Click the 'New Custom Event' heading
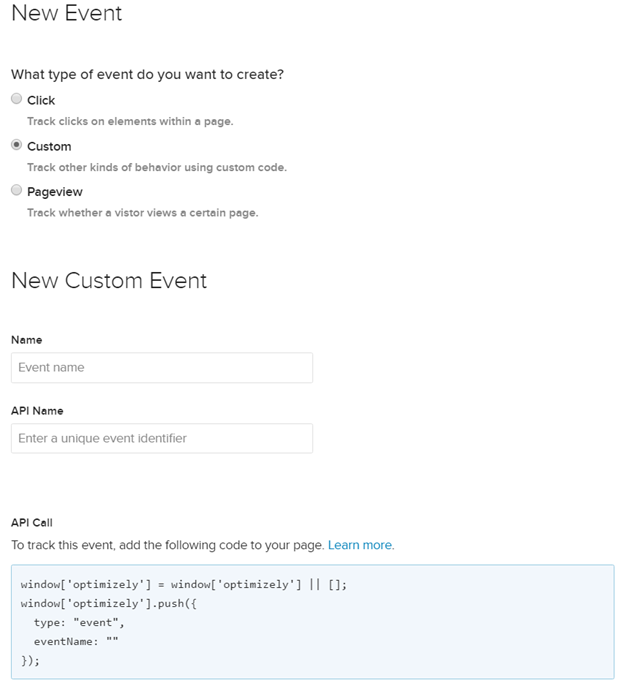 click(109, 280)
